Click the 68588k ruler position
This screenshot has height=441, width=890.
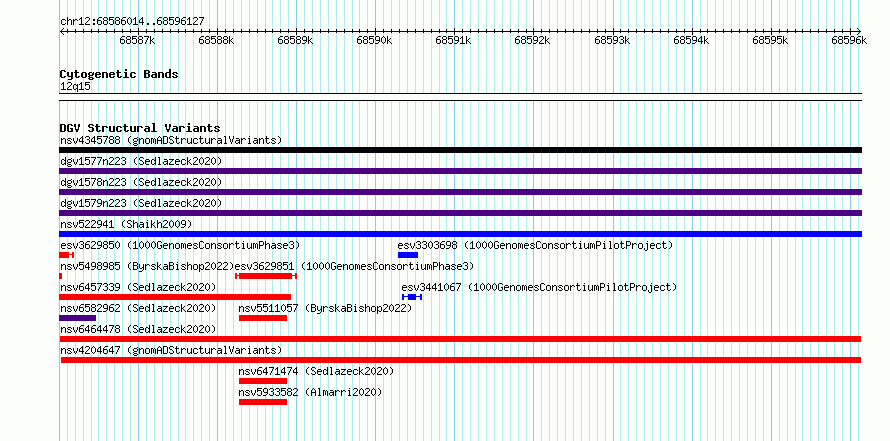point(216,40)
